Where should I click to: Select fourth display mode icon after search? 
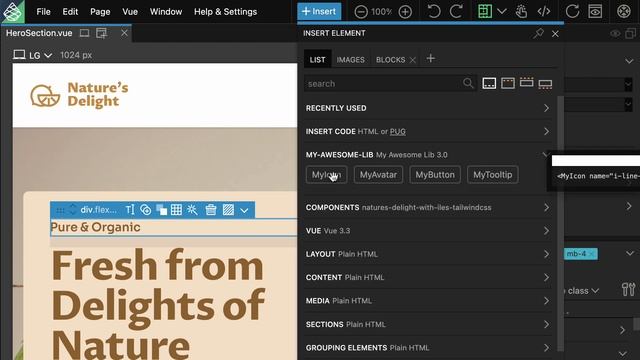[545, 84]
